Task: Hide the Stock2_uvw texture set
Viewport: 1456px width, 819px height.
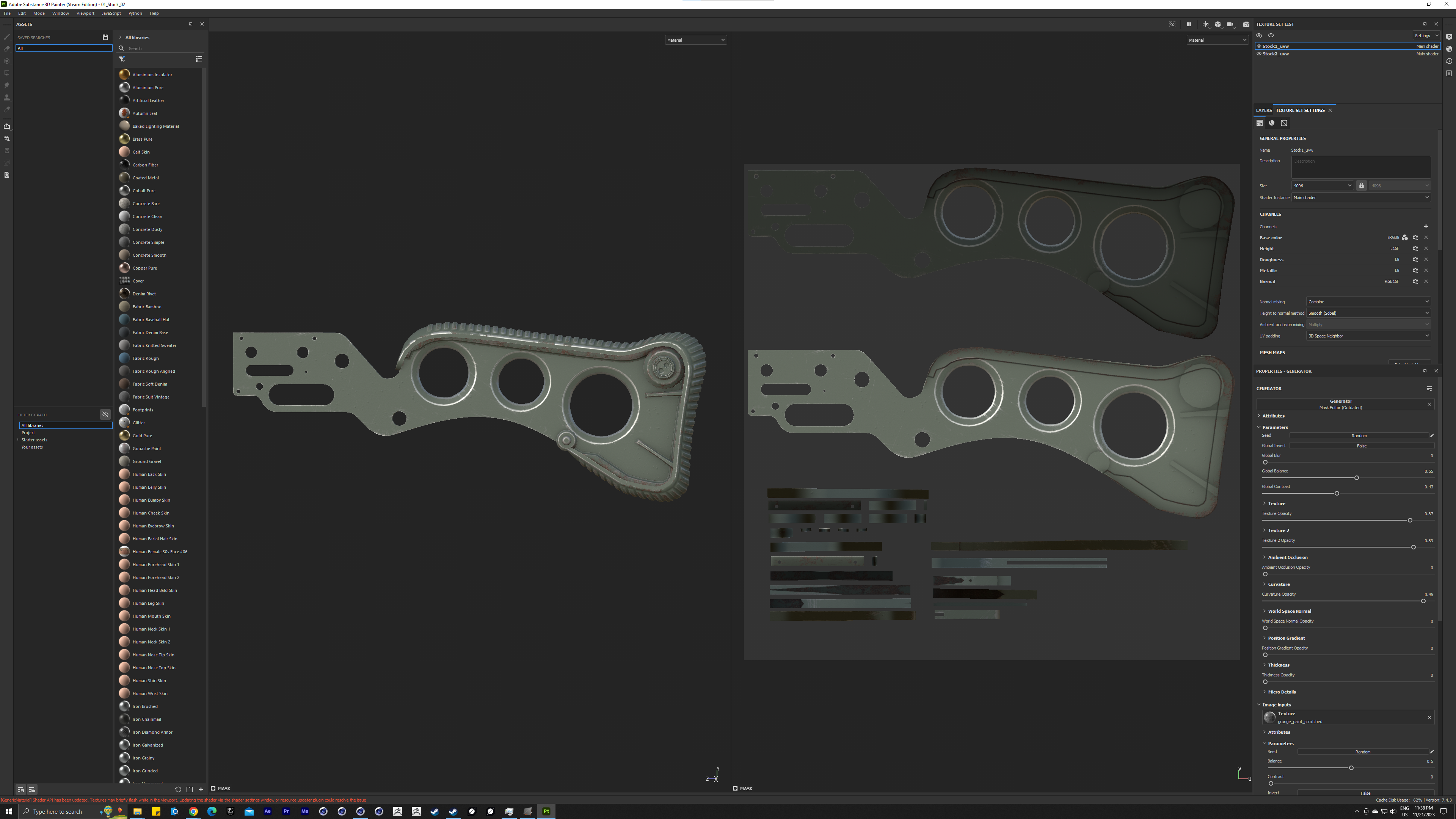Action: click(x=1259, y=54)
